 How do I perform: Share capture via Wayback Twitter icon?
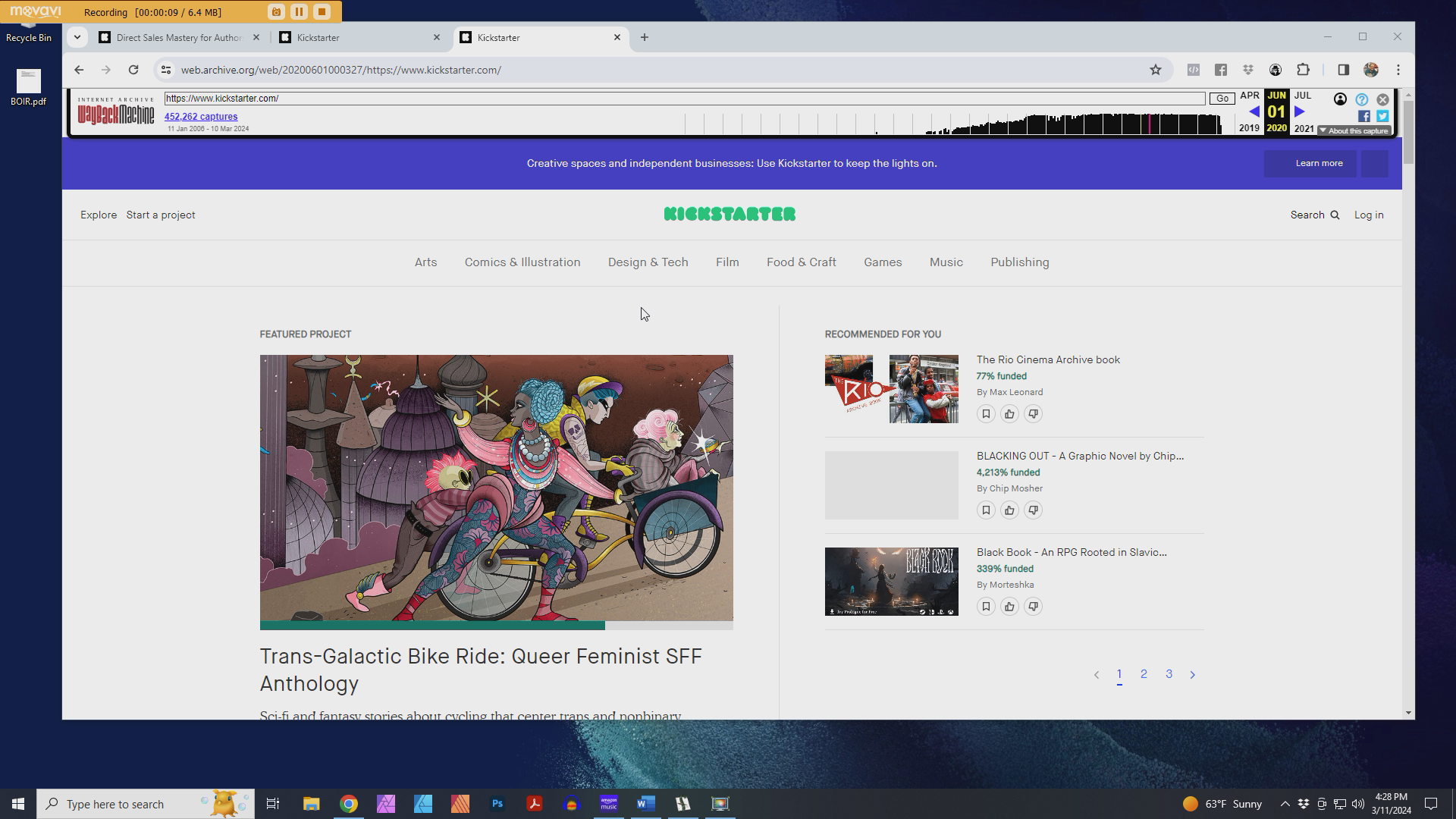point(1382,116)
